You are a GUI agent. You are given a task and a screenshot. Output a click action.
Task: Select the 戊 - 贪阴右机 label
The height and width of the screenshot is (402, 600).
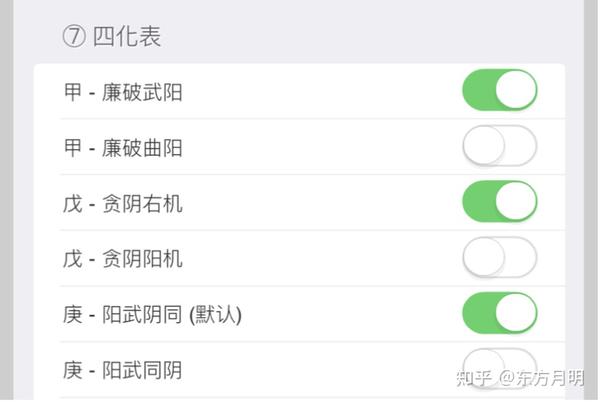[123, 204]
